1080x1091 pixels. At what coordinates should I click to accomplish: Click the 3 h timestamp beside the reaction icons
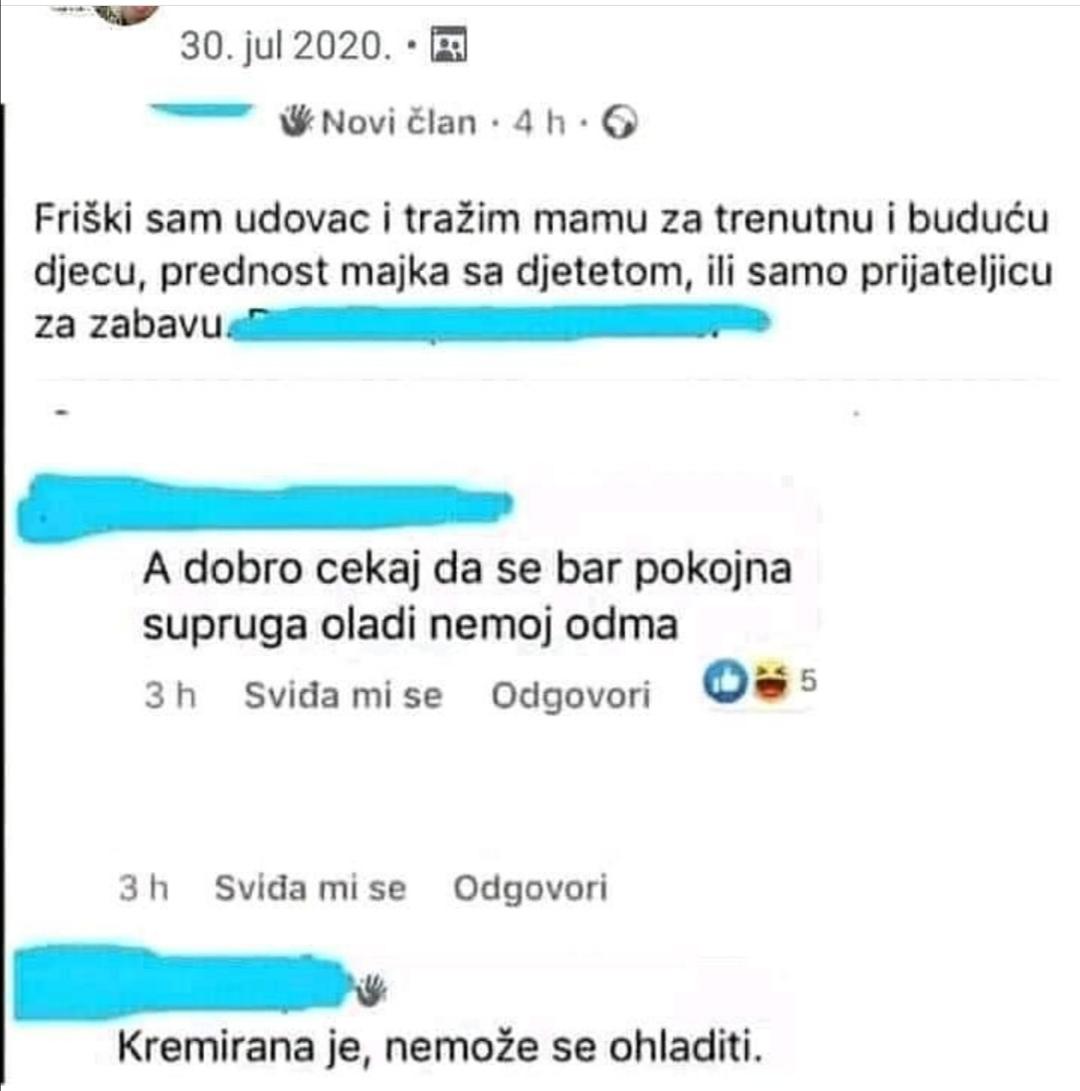pyautogui.click(x=170, y=695)
